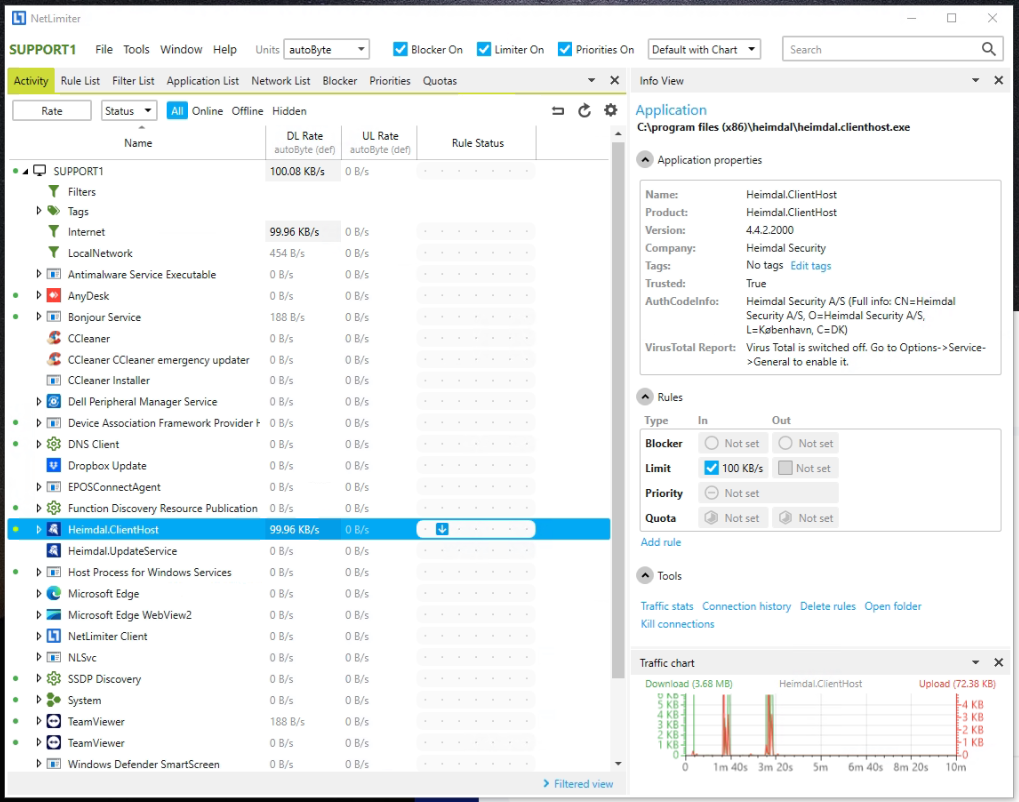The image size is (1019, 802).
Task: Click the Dropbox Update icon
Action: 54,465
